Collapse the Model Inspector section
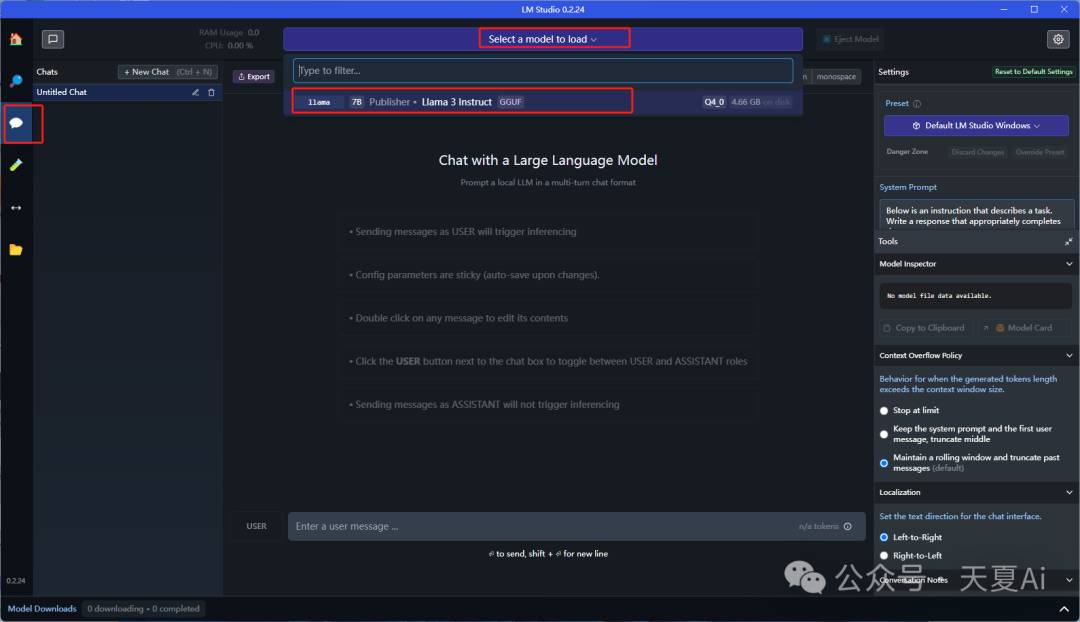The image size is (1080, 622). pyautogui.click(x=1069, y=265)
